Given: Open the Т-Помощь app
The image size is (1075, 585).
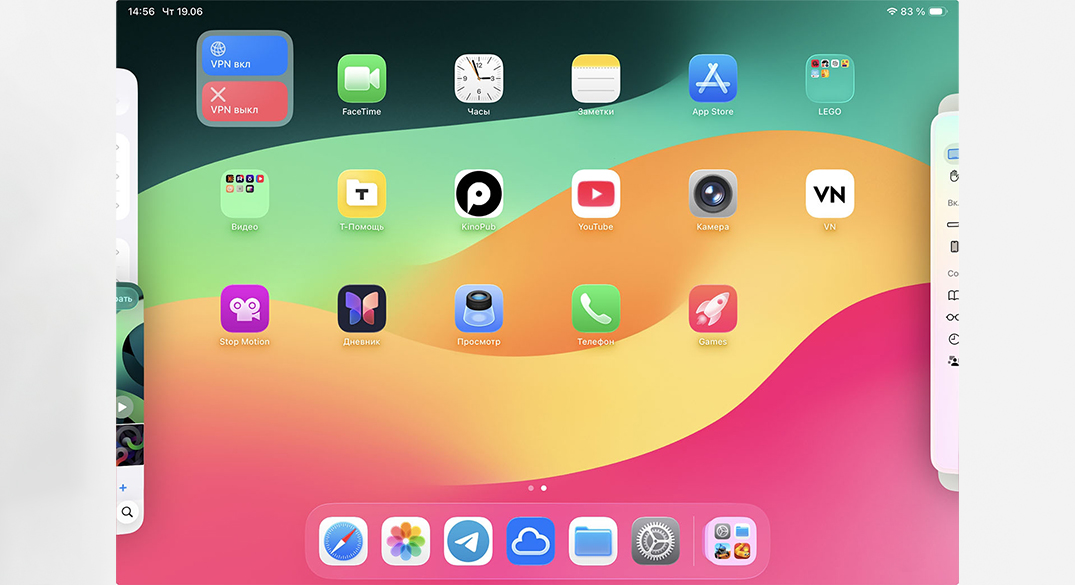Looking at the screenshot, I should (361, 194).
